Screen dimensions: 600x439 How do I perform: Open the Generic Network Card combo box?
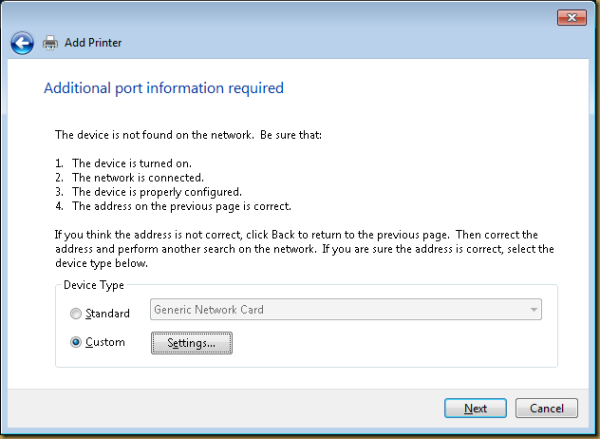click(338, 310)
